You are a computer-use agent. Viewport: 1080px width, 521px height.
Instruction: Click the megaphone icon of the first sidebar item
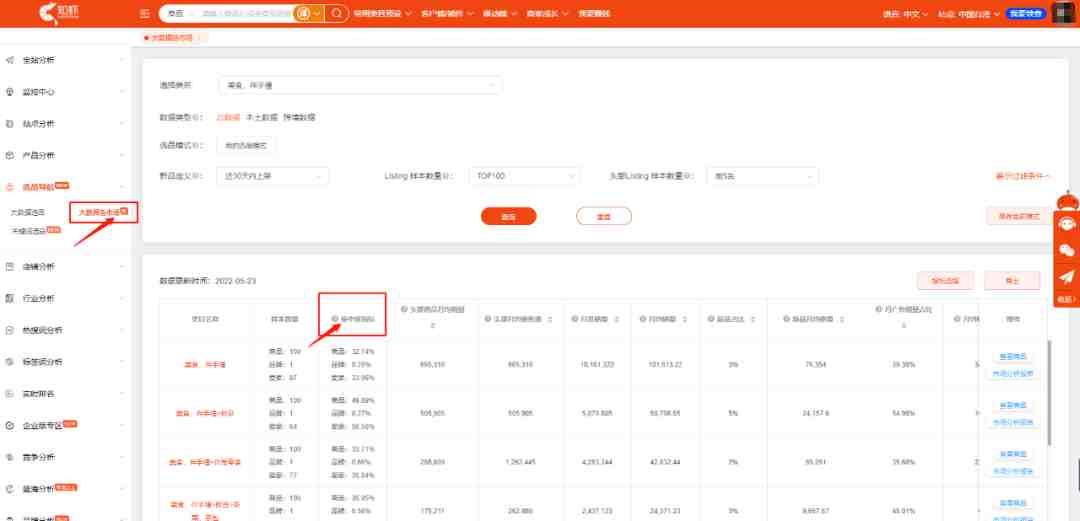(x=10, y=60)
